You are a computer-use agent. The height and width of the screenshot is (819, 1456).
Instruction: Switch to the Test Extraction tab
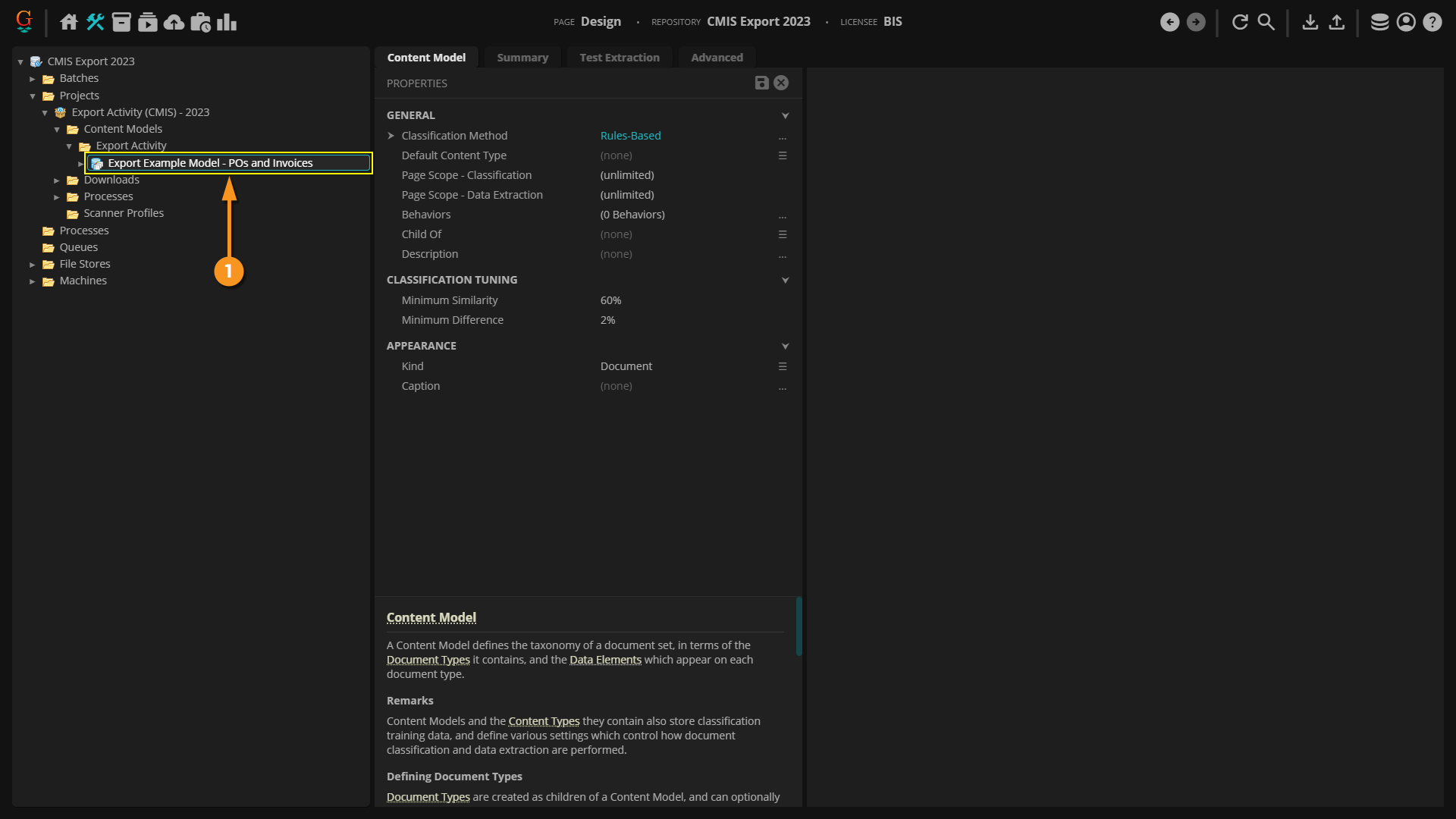pyautogui.click(x=619, y=58)
